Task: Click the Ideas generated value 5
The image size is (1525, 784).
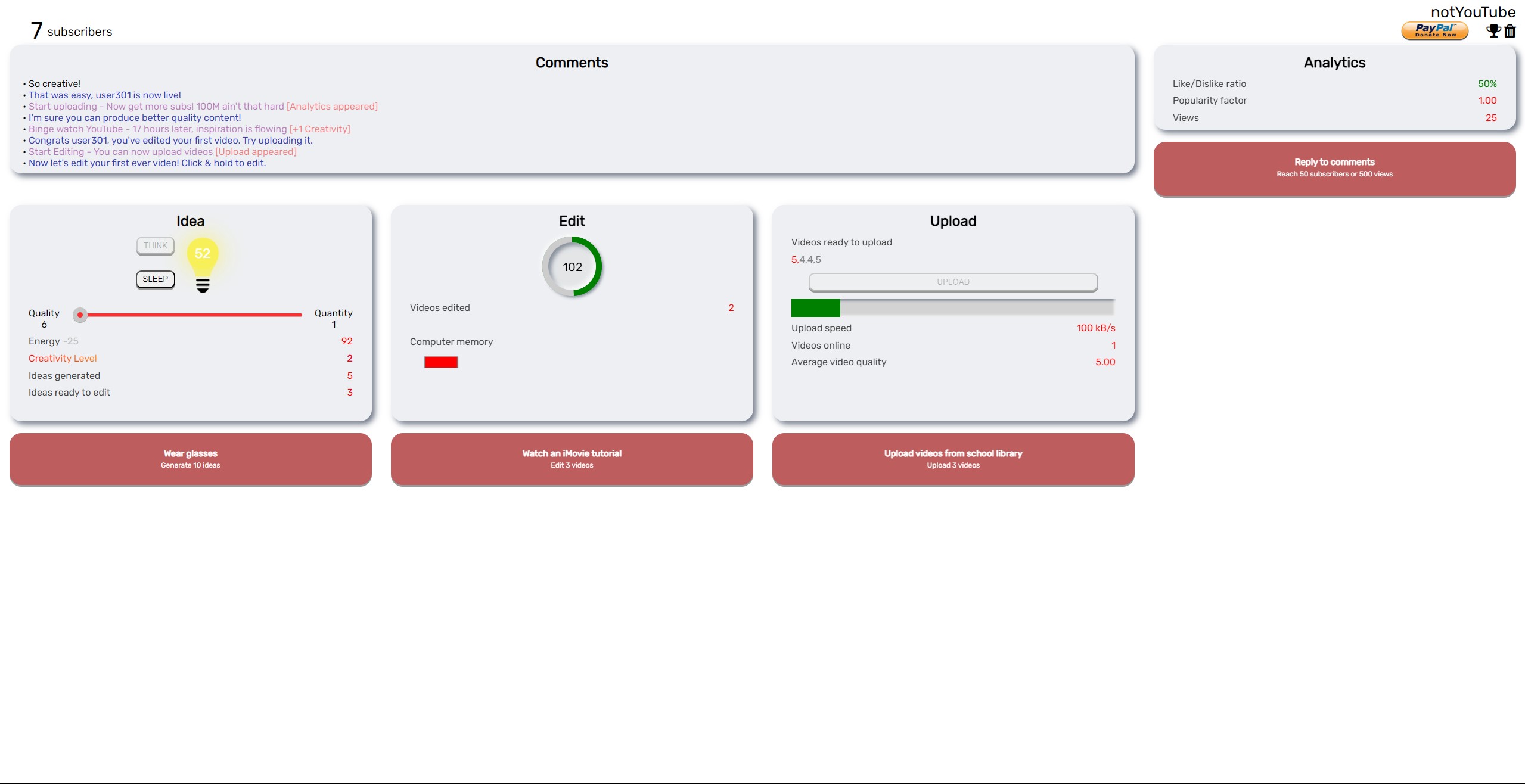Action: click(350, 376)
